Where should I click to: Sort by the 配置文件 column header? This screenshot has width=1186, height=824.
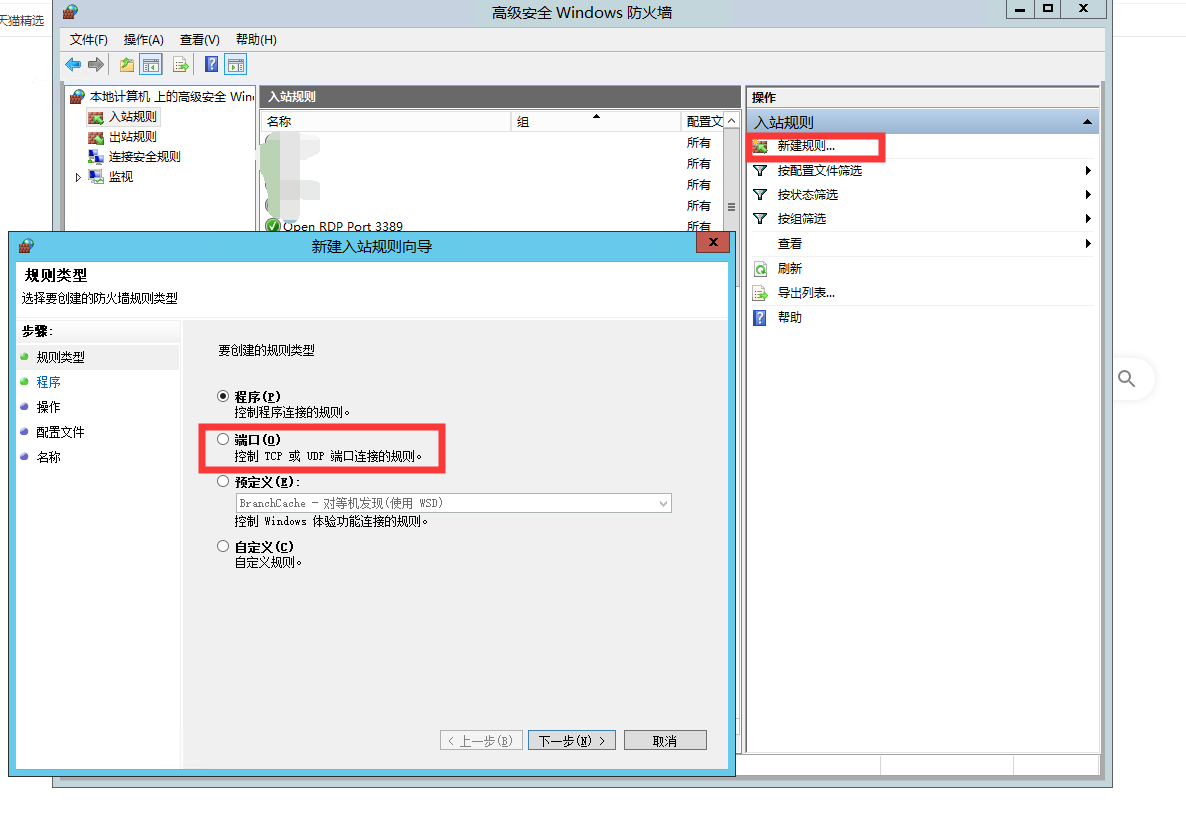coord(703,121)
